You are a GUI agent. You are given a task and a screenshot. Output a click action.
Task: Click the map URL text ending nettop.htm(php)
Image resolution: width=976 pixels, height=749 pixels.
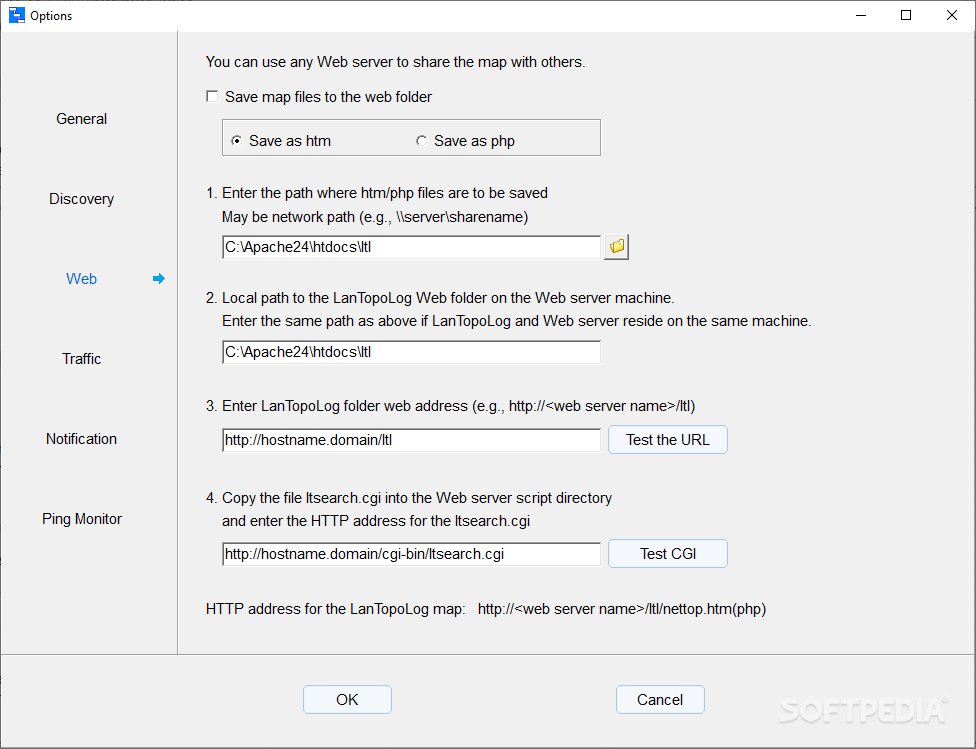(x=622, y=609)
